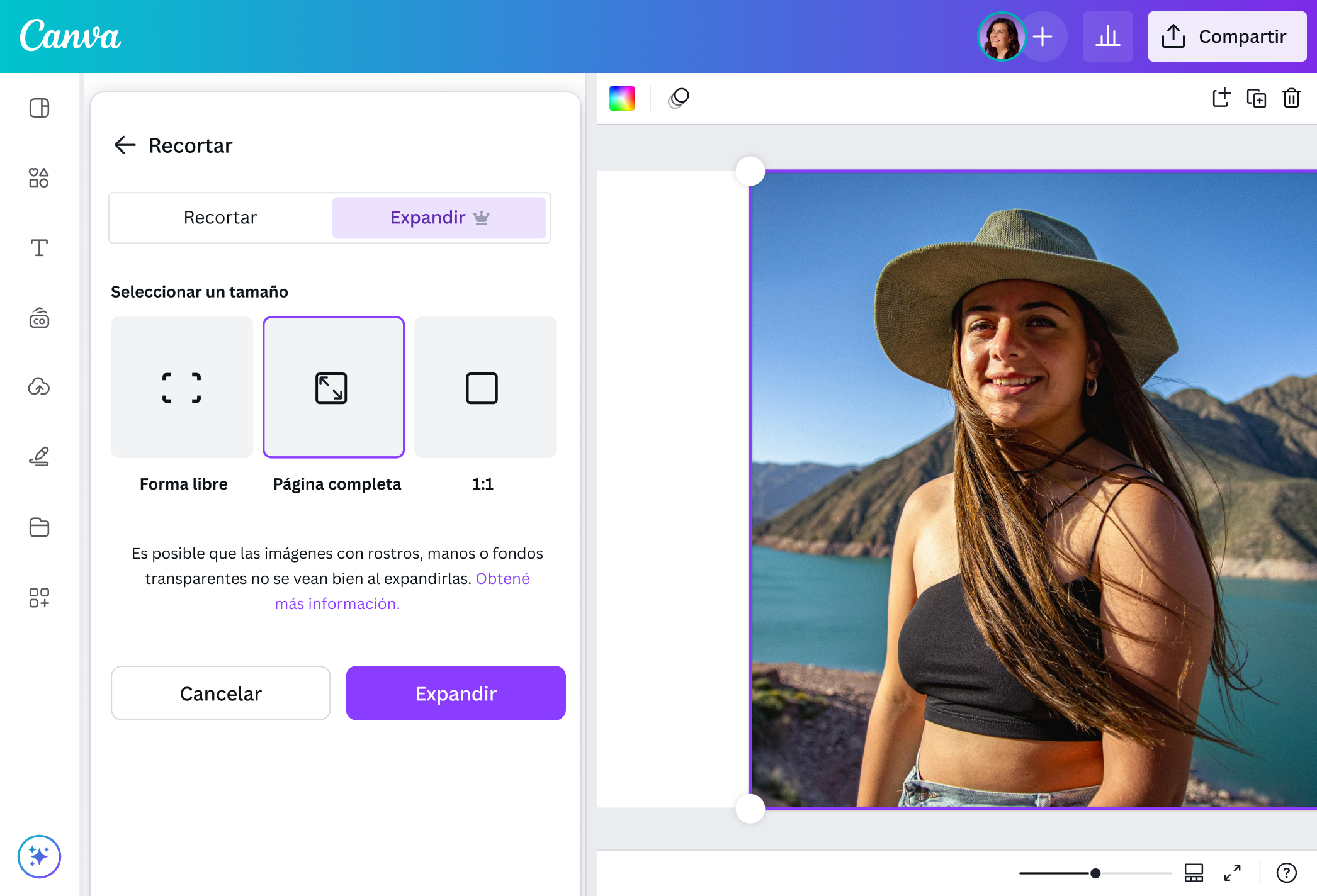Open the Projects folder icon
This screenshot has height=896, width=1317.
coord(39,527)
